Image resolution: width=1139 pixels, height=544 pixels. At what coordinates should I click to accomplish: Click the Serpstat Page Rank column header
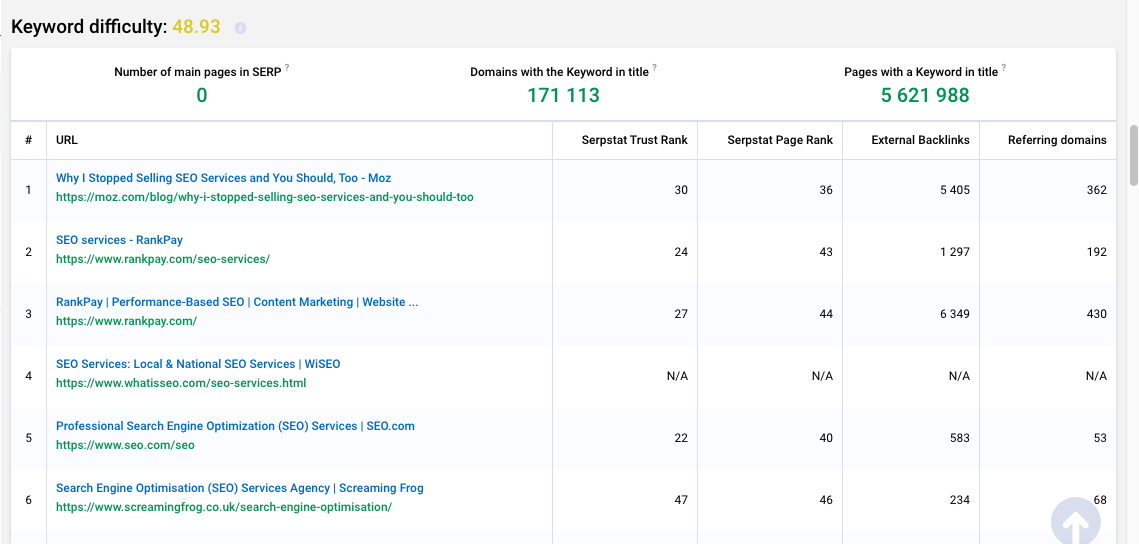coord(779,140)
